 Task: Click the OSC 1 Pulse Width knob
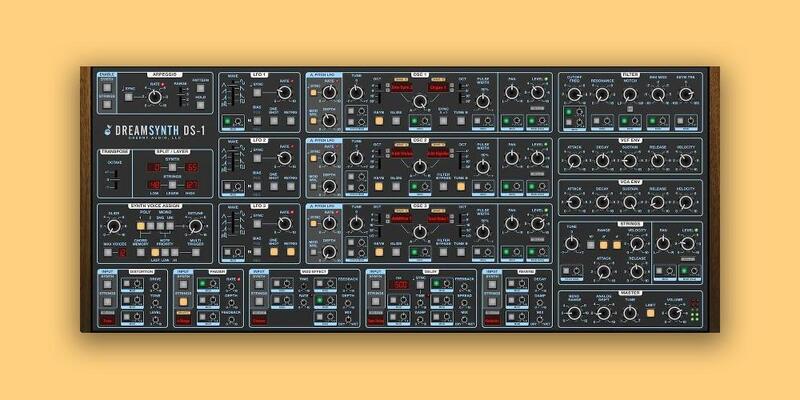[483, 101]
